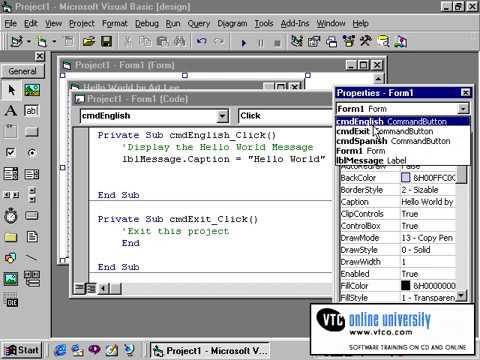The image size is (480, 360).
Task: Click the Add Form toolbar icon
Action: [x=42, y=42]
